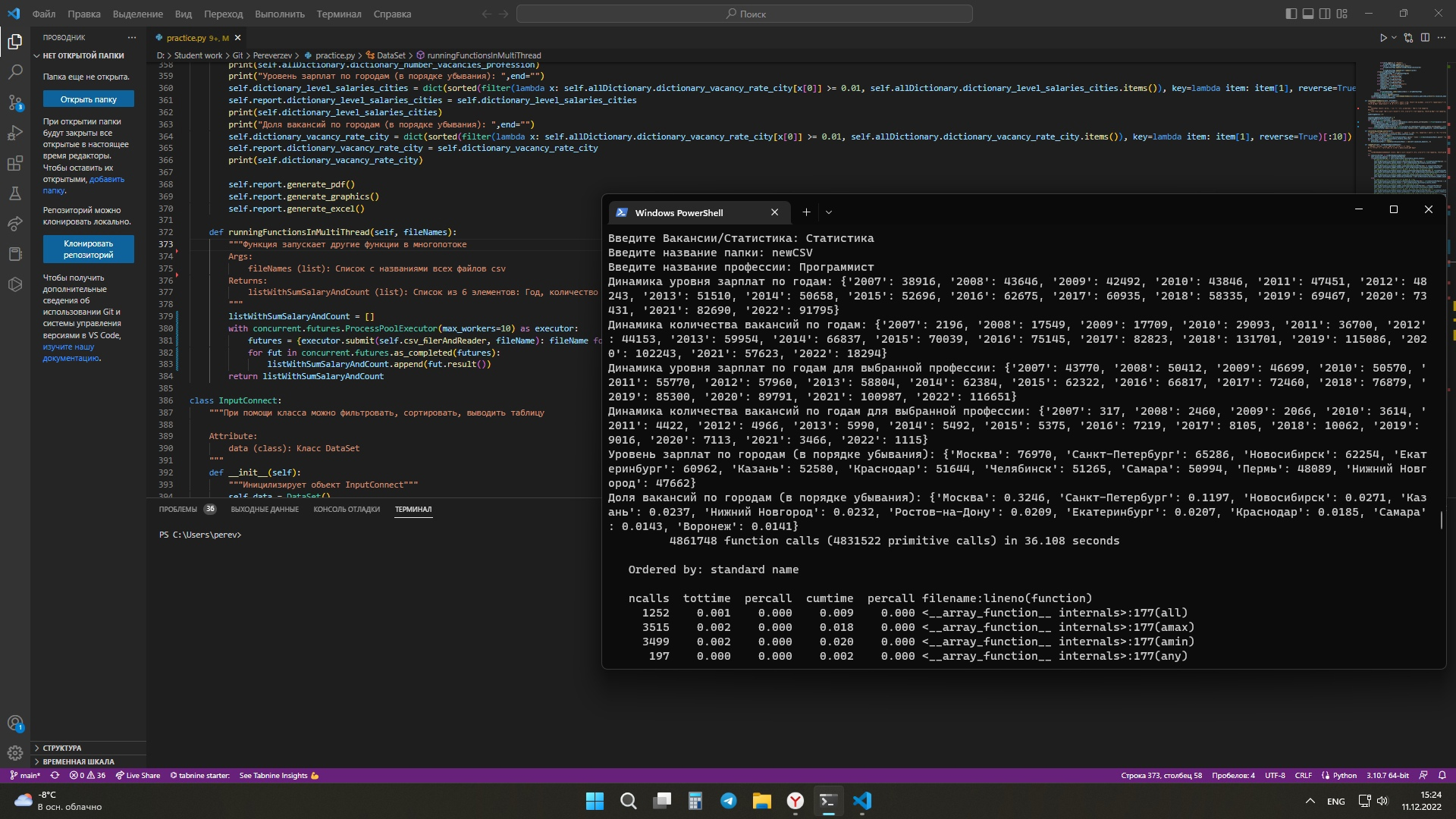This screenshot has width=1456, height=819.
Task: Click the Открыть папку button
Action: (x=88, y=99)
